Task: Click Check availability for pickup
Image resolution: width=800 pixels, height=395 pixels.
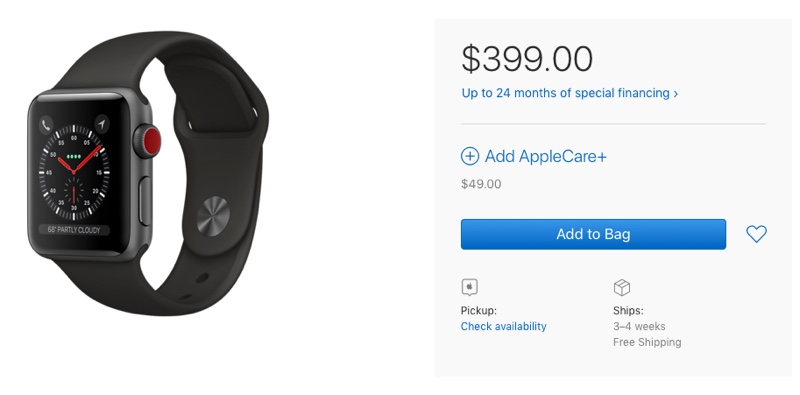Action: coord(503,326)
